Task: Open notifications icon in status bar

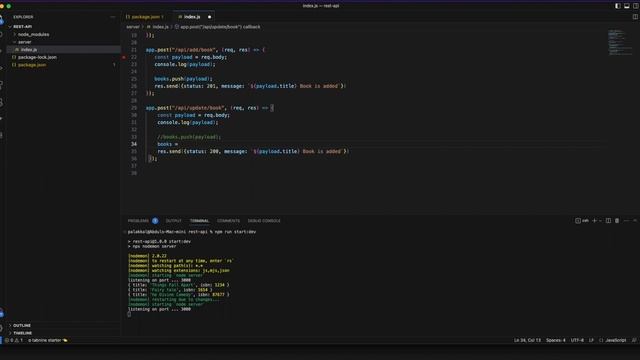Action: [634, 340]
